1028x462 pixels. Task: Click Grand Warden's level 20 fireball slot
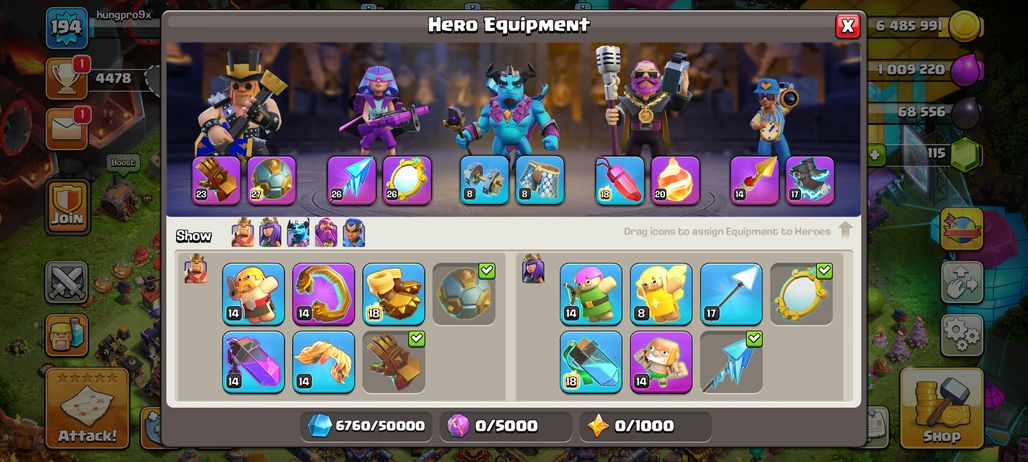675,180
